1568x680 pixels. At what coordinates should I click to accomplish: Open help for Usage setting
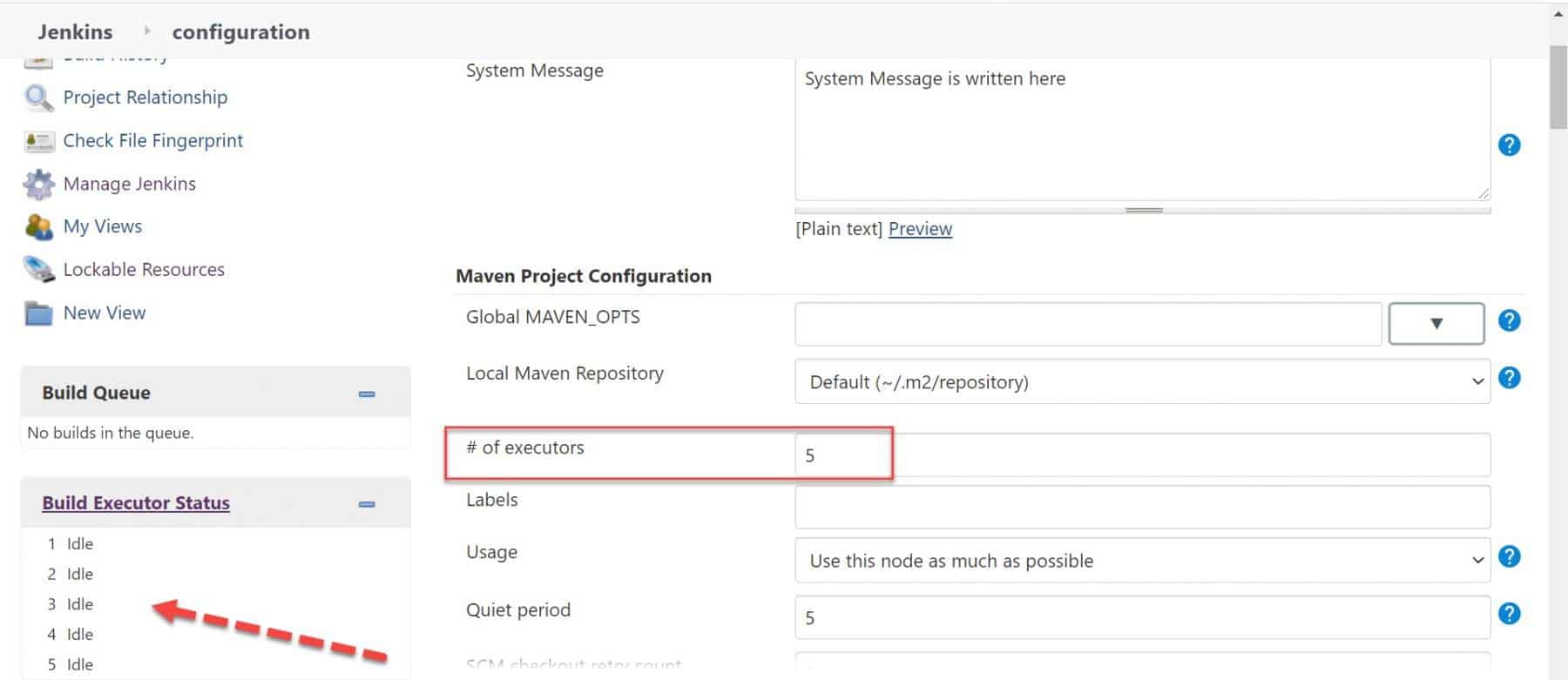click(1509, 556)
